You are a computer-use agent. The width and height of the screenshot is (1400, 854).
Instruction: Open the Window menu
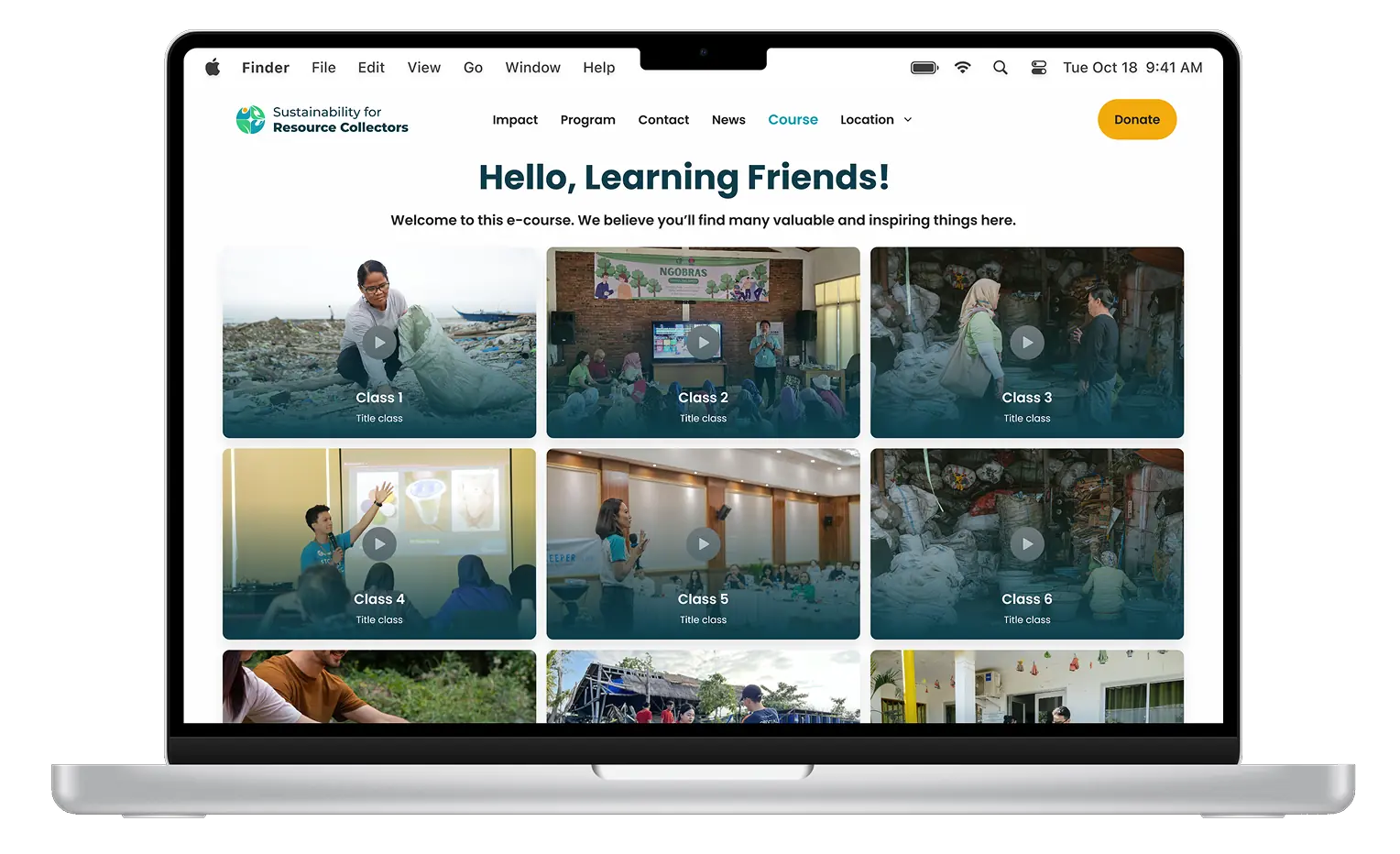pos(532,68)
